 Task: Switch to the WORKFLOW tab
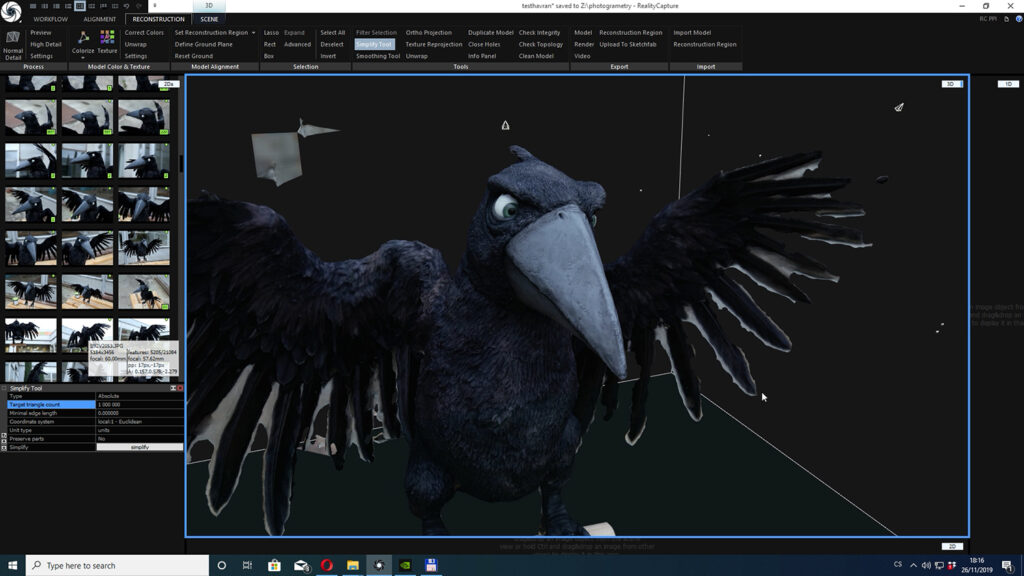(x=51, y=19)
